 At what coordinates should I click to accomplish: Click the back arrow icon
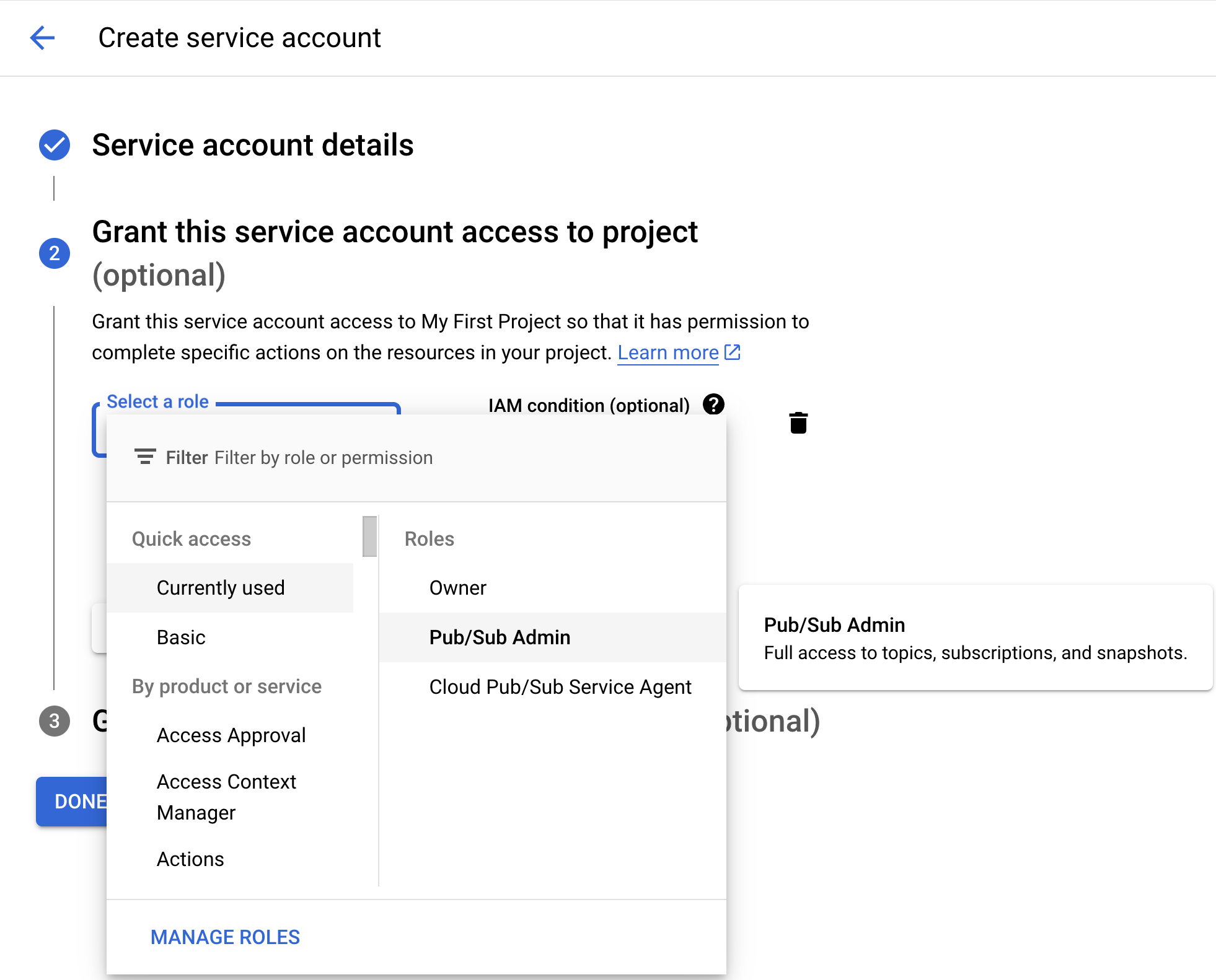click(42, 38)
